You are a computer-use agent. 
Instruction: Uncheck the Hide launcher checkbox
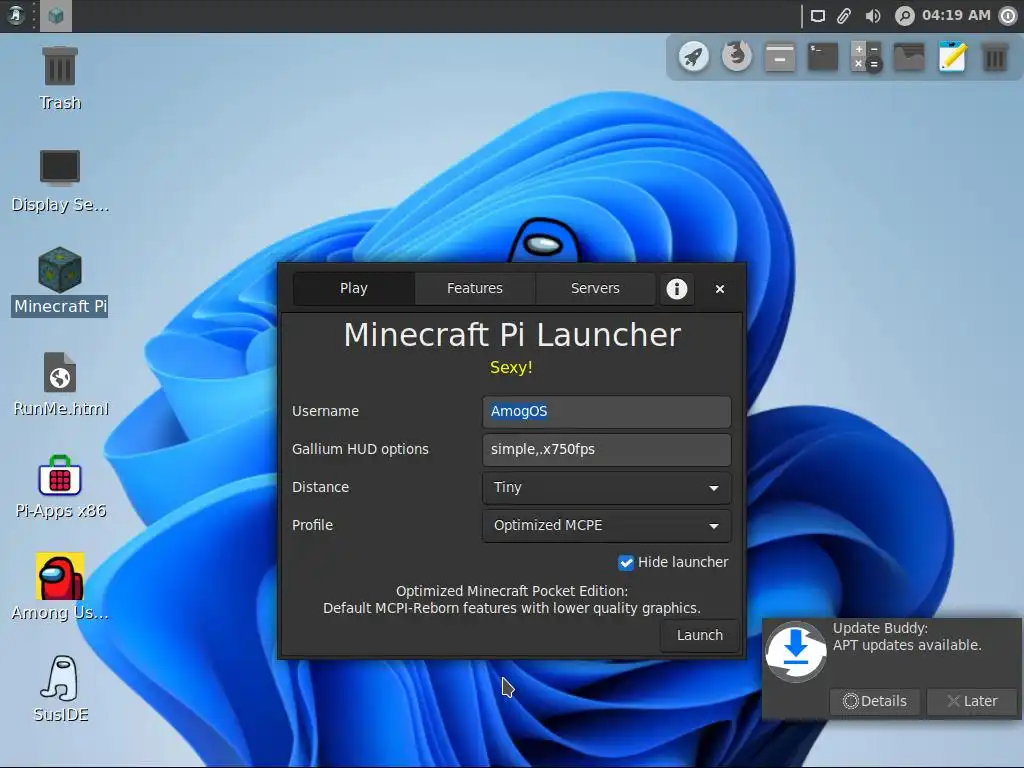click(x=626, y=562)
